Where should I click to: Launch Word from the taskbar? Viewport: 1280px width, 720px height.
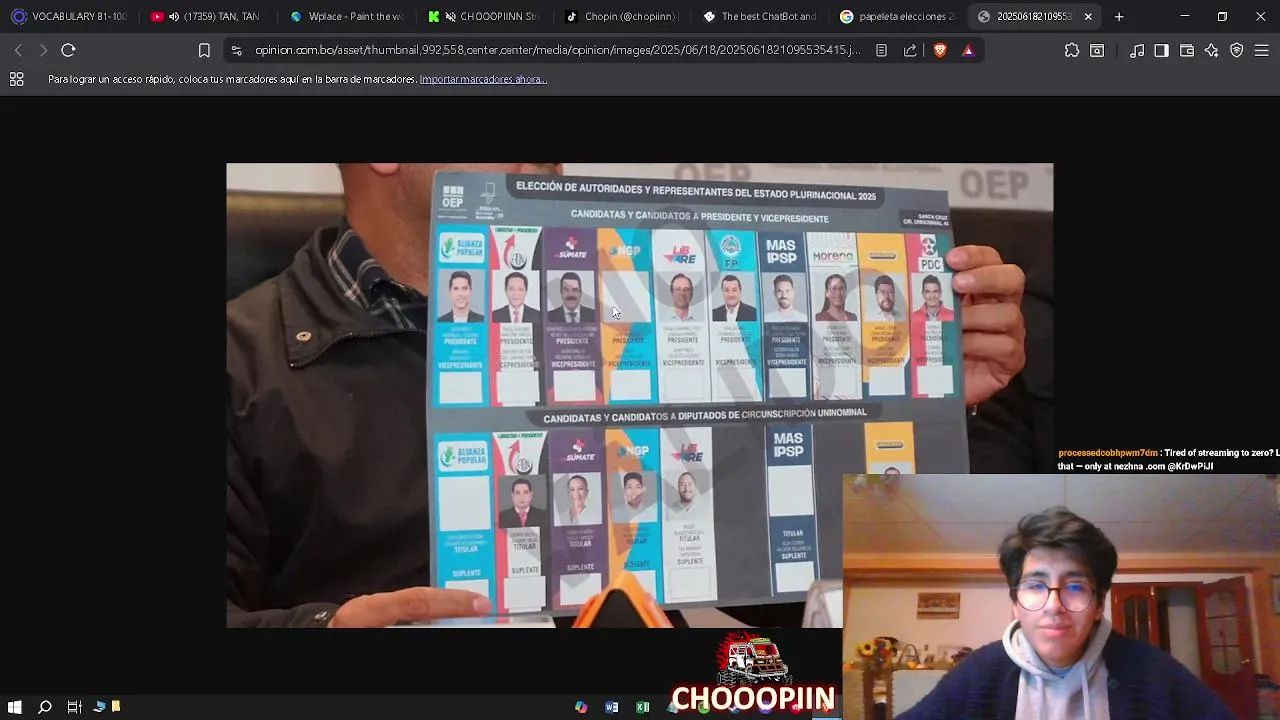pos(611,707)
